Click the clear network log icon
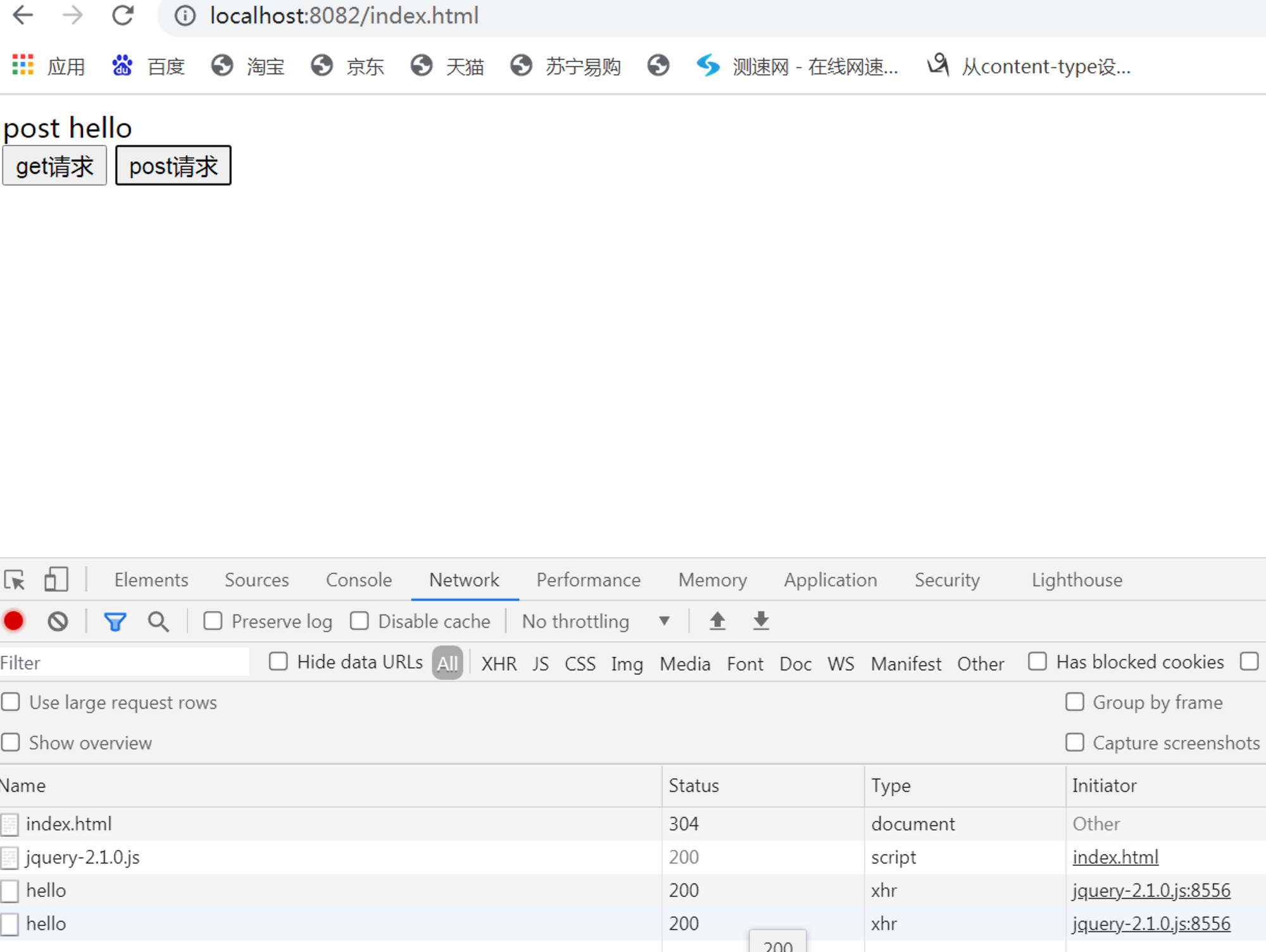Screen dimensions: 1266x952 click(x=58, y=621)
